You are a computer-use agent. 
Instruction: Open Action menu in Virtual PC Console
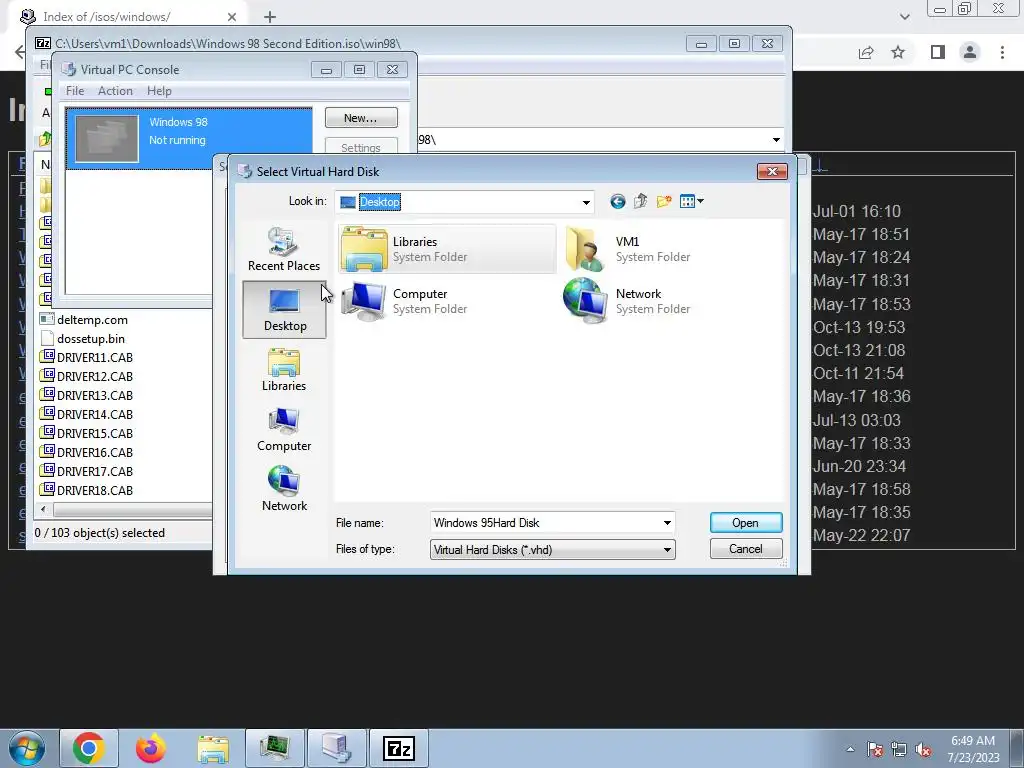(x=116, y=91)
